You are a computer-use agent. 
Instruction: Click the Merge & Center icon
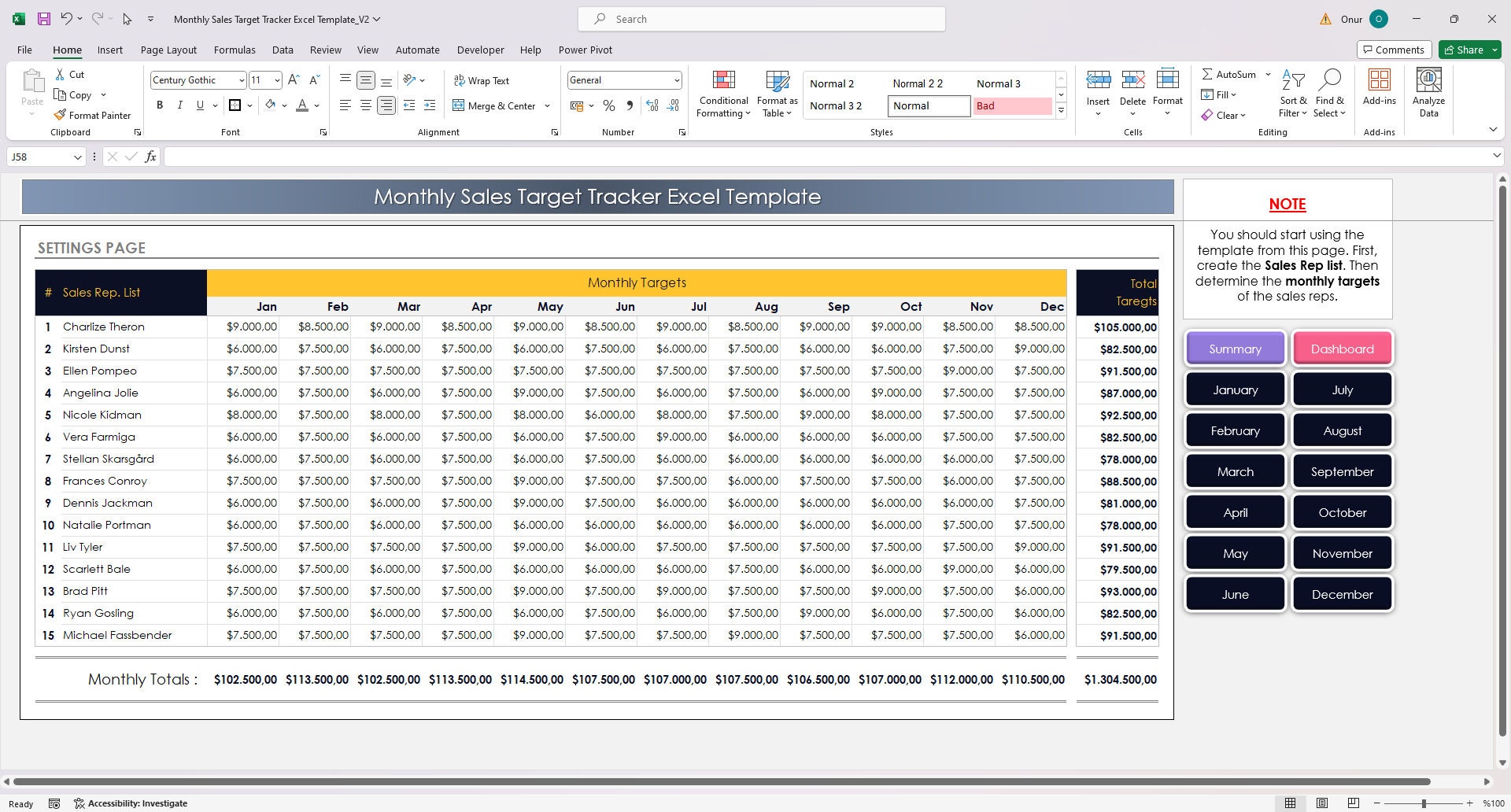[459, 105]
